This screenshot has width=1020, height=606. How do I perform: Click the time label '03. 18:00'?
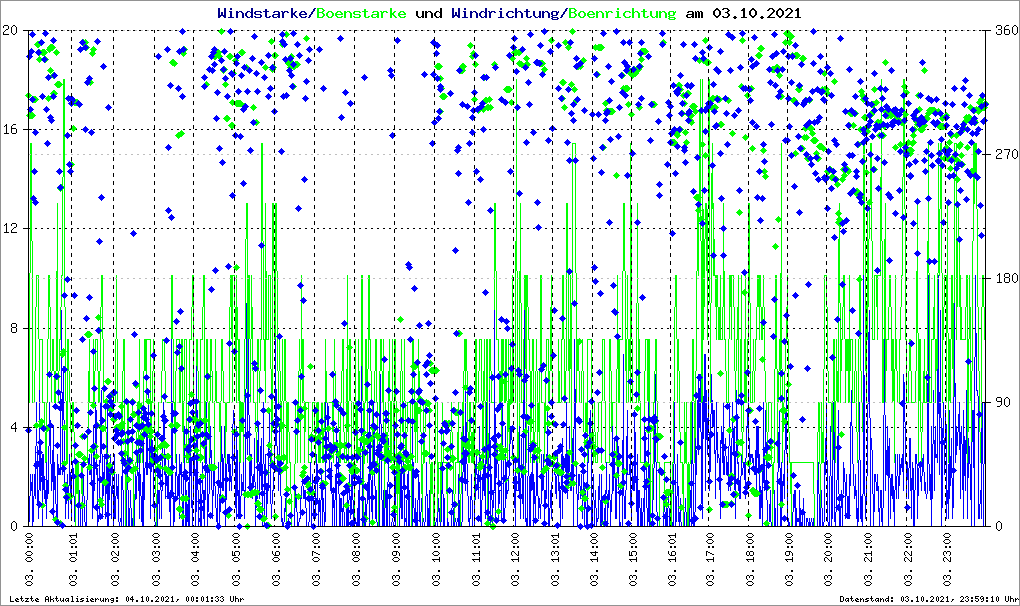[750, 560]
